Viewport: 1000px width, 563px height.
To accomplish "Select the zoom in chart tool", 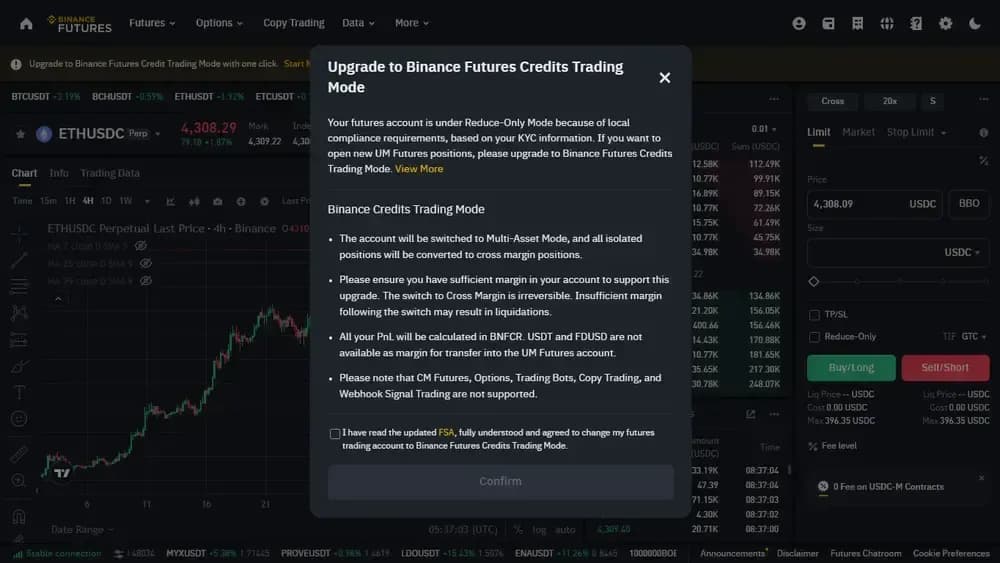I will 19,480.
